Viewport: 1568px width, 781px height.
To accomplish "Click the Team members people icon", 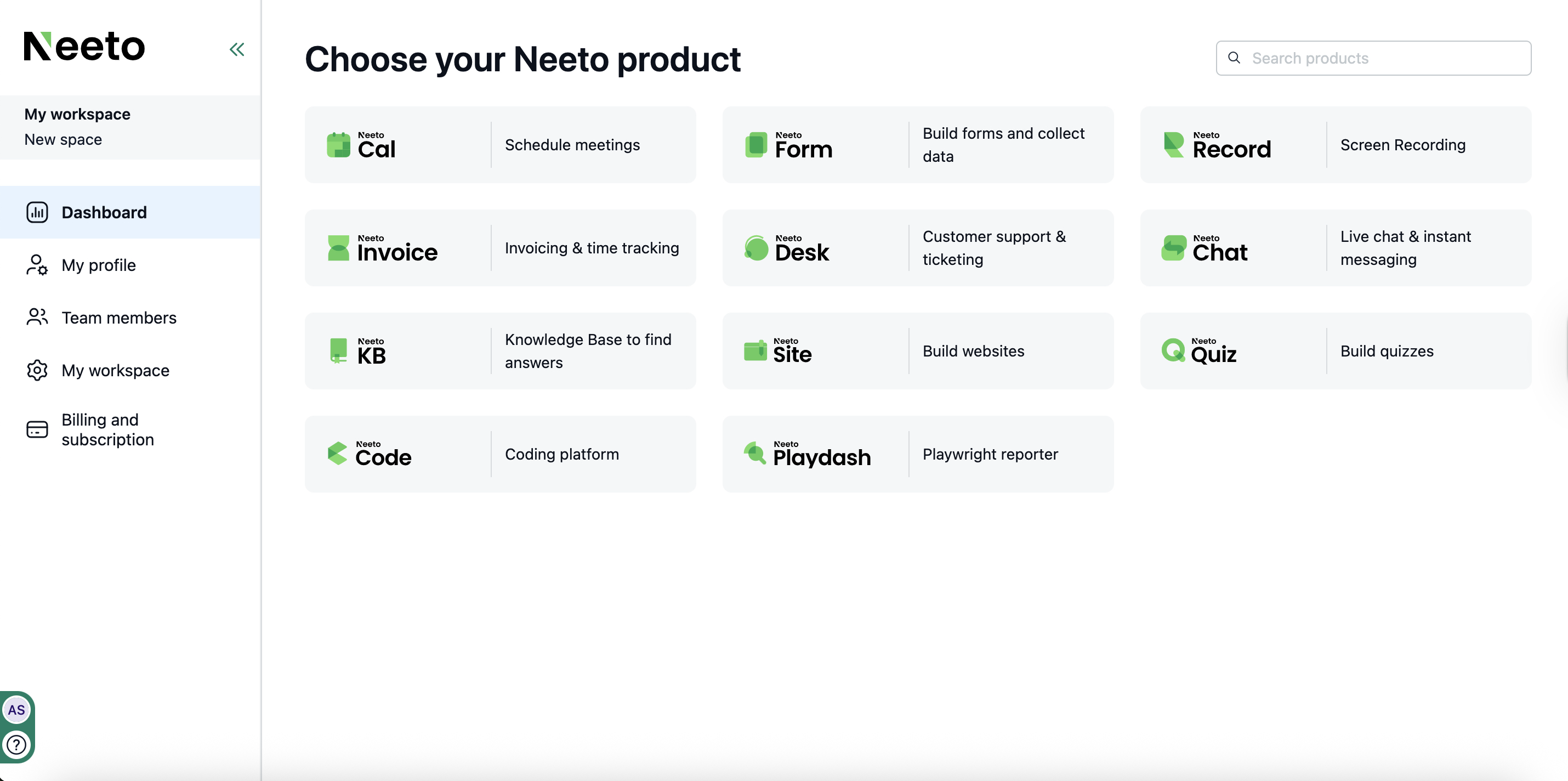I will [x=37, y=318].
